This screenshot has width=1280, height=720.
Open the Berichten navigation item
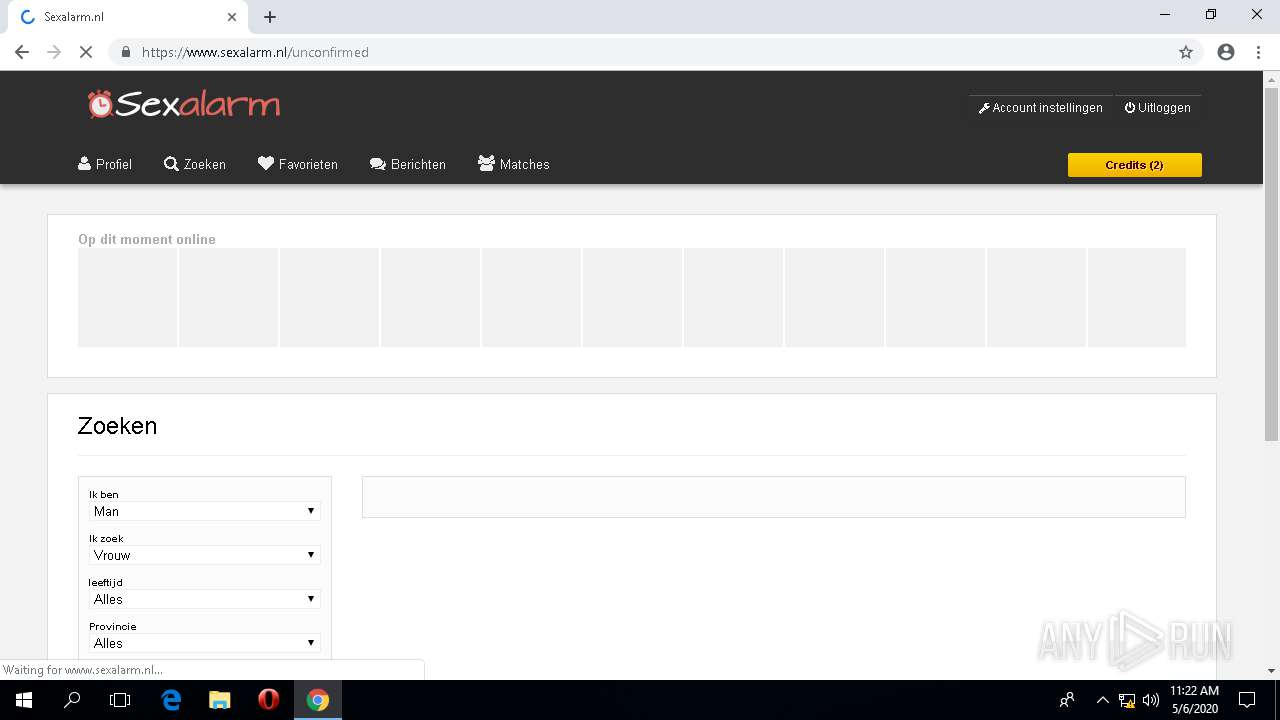pos(408,164)
